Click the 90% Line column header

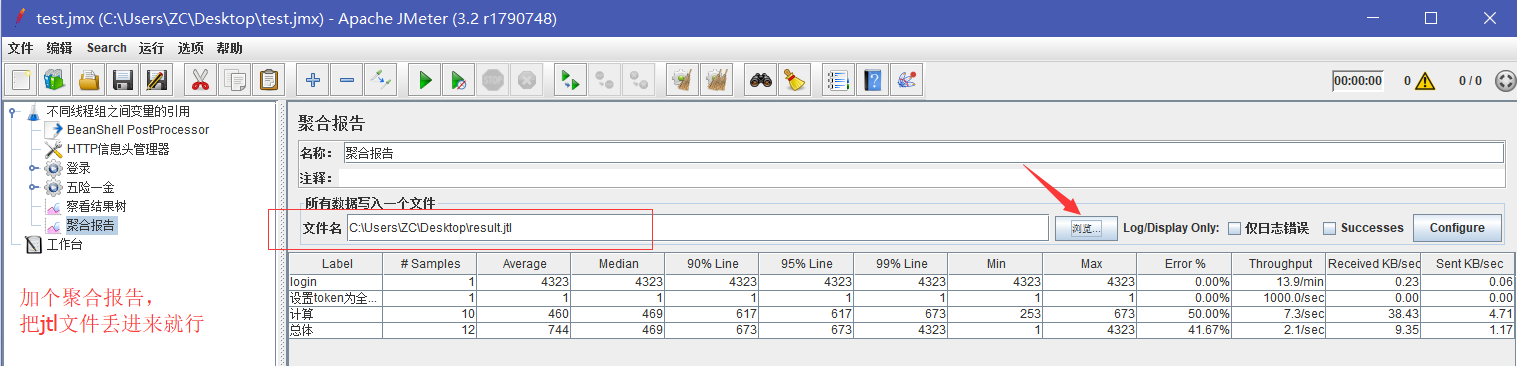pos(712,263)
